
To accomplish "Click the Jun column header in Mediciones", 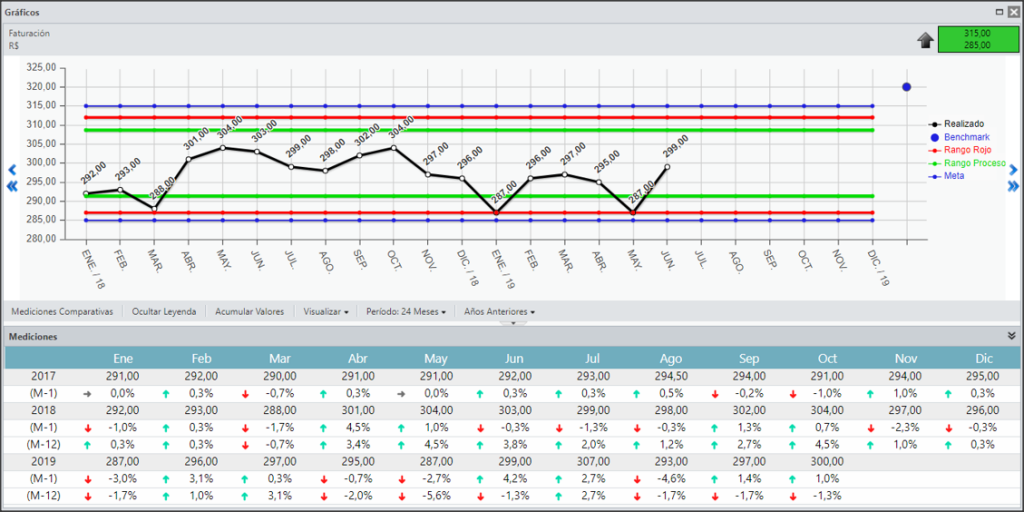I will tap(513, 359).
